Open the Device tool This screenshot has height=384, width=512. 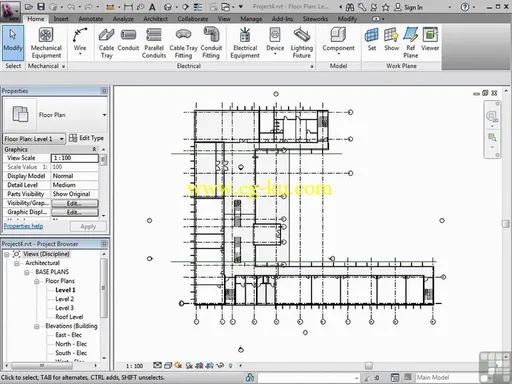[x=275, y=42]
